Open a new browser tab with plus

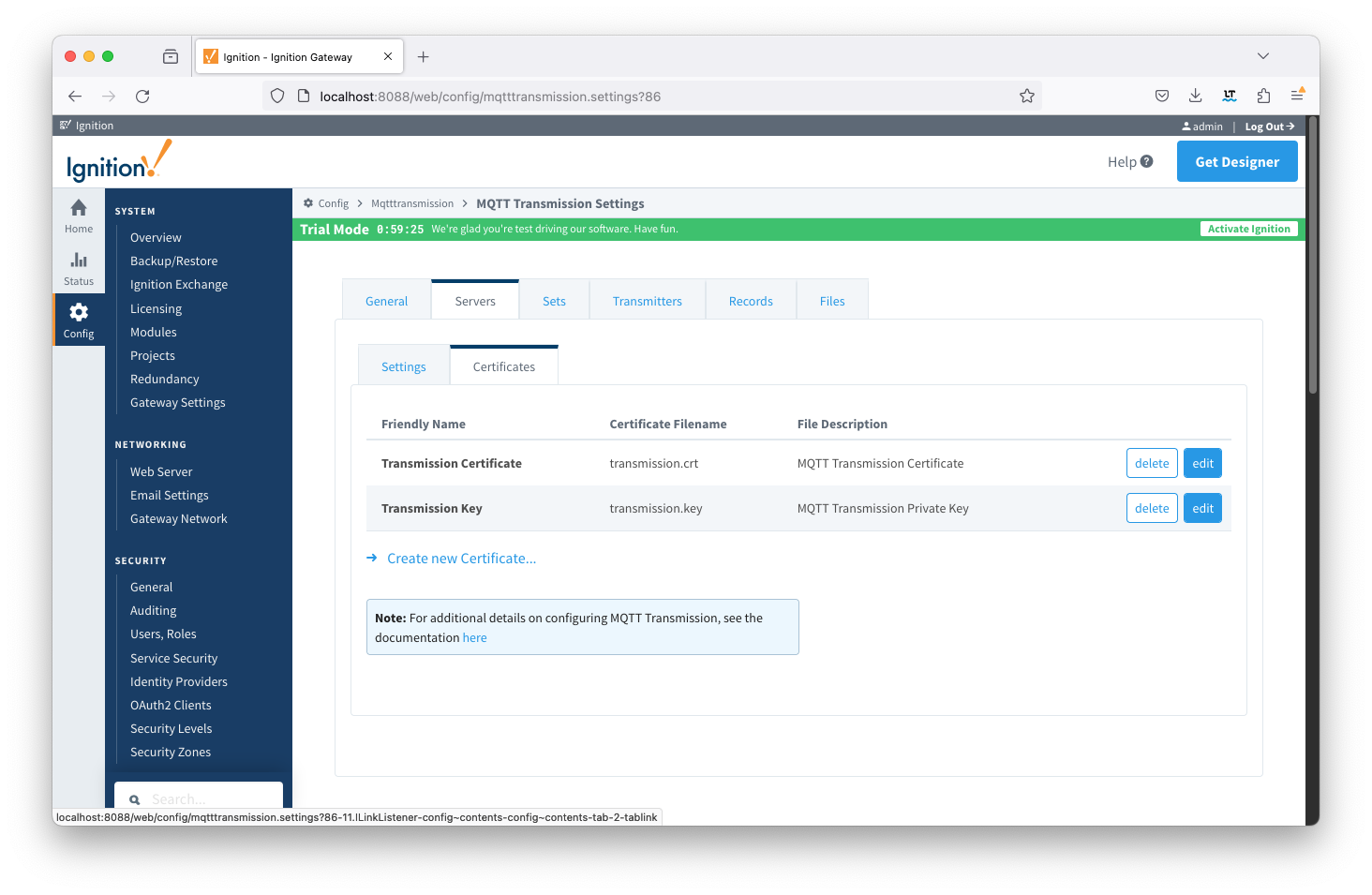tap(424, 57)
